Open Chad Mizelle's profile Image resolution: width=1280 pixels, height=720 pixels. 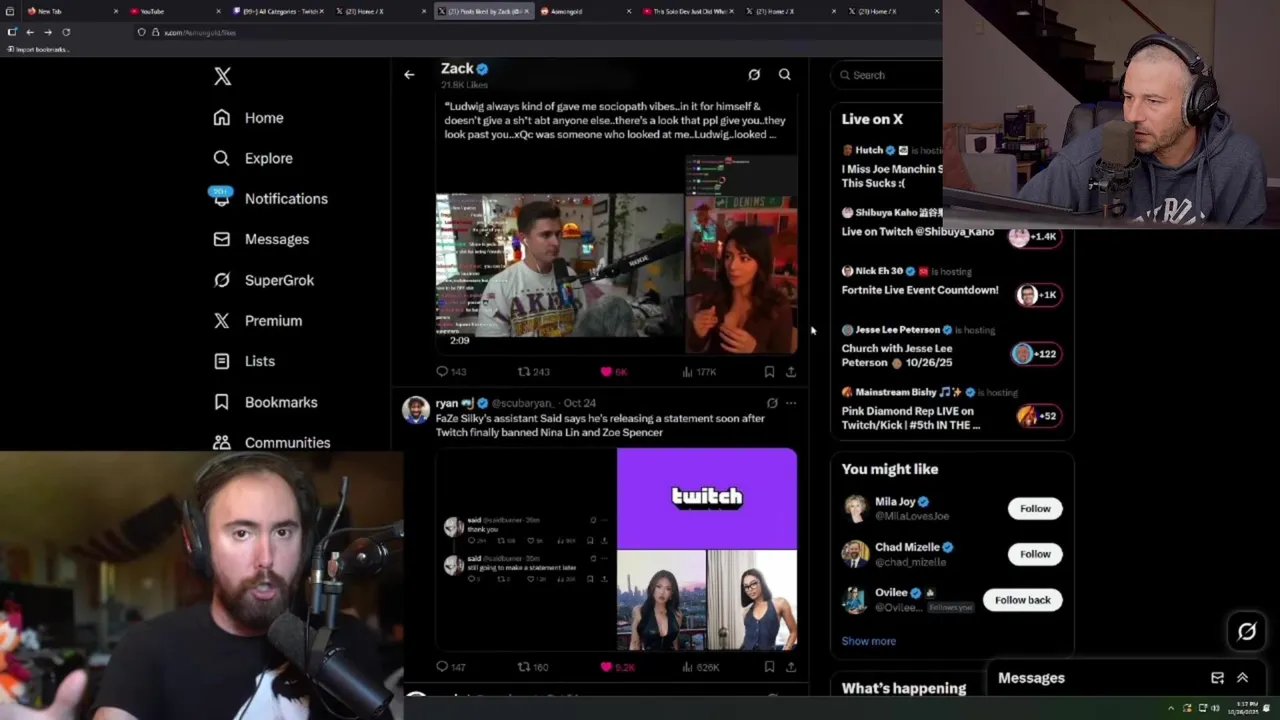pyautogui.click(x=907, y=547)
